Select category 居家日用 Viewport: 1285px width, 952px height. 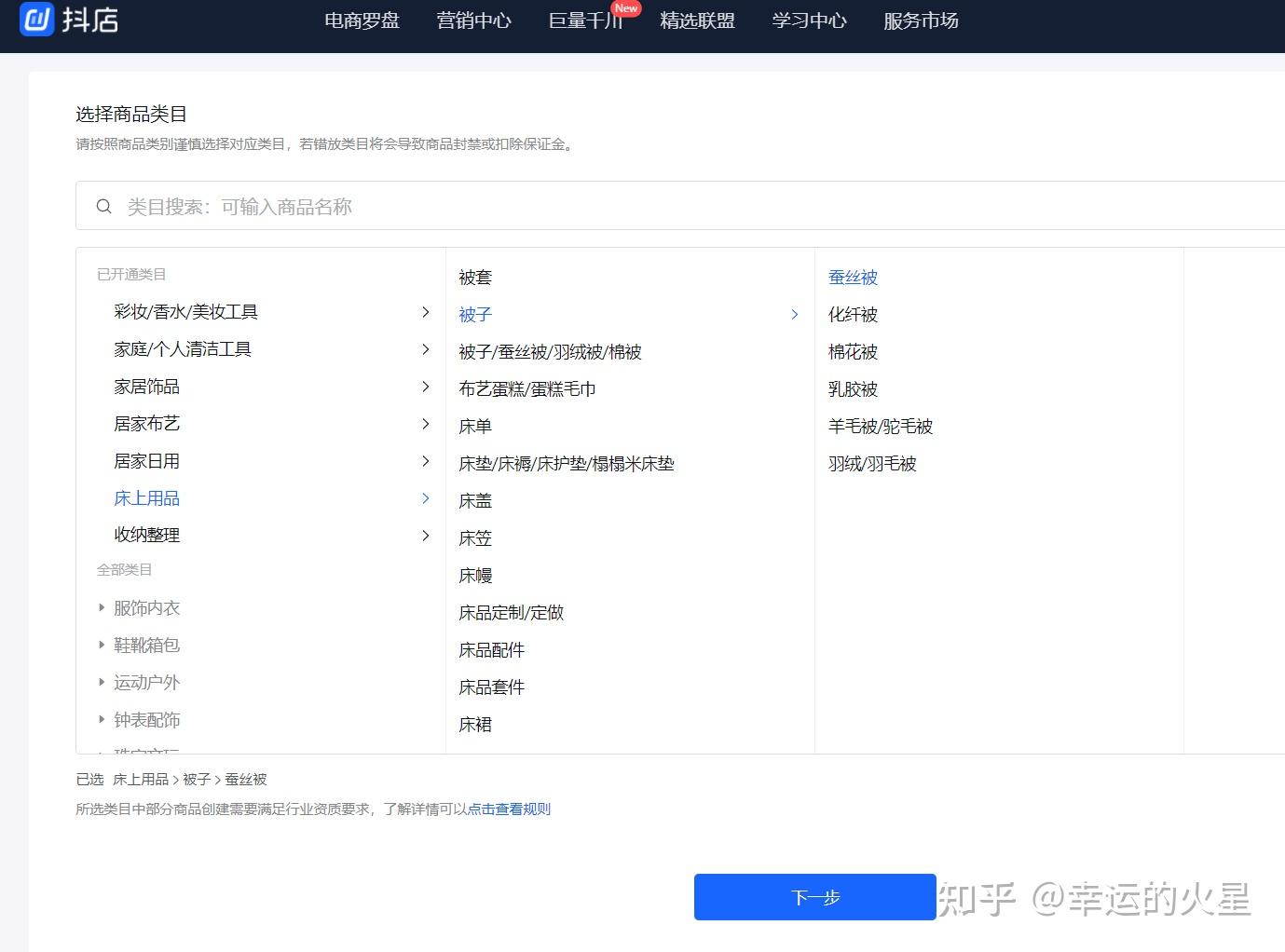pyautogui.click(x=146, y=461)
